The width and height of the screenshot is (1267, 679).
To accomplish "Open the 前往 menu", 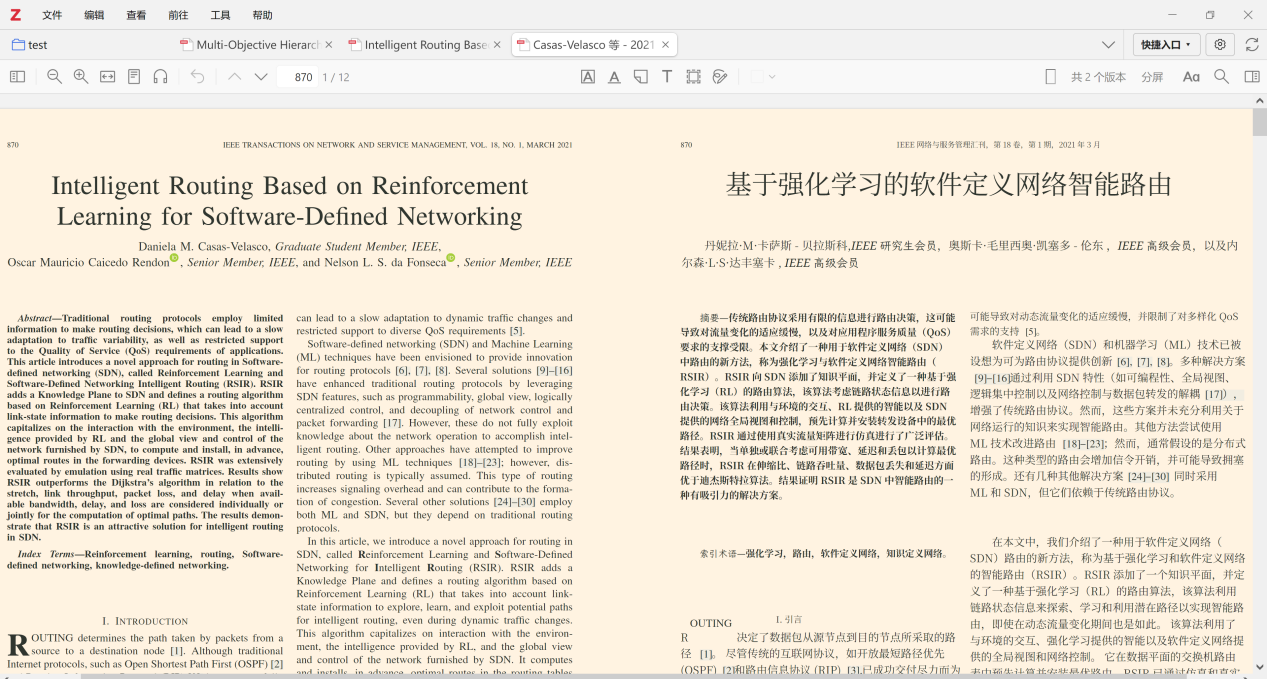I will [x=178, y=15].
